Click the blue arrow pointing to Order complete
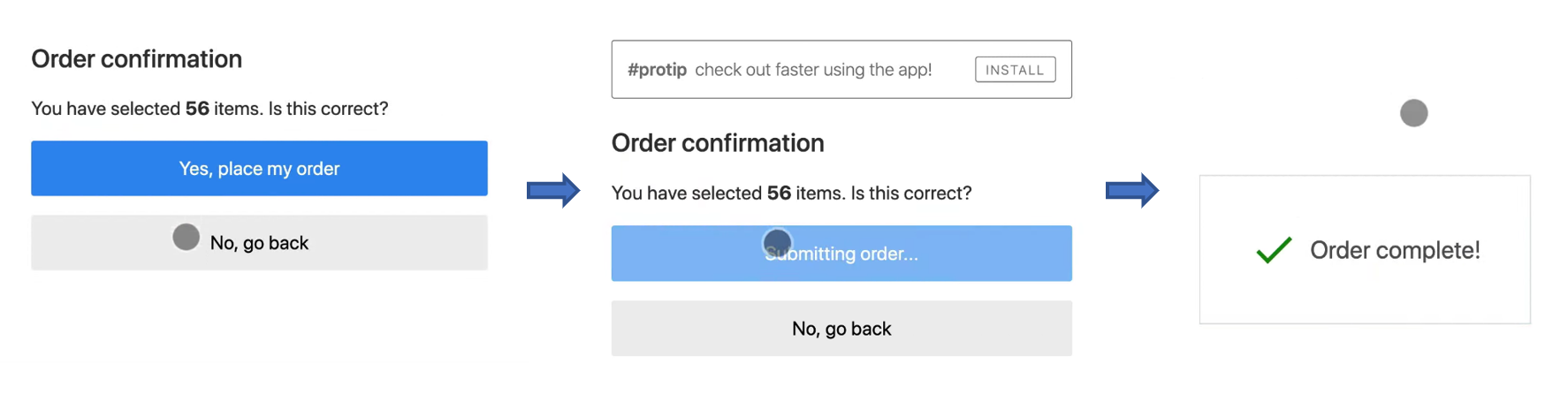This screenshot has height=395, width=1568. pos(1132,190)
